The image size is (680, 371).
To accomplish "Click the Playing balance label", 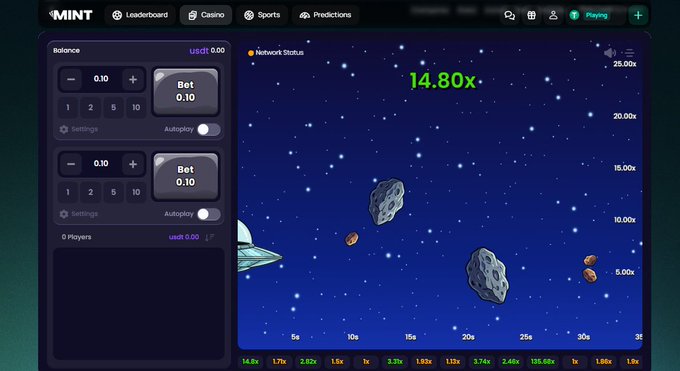I will point(596,15).
